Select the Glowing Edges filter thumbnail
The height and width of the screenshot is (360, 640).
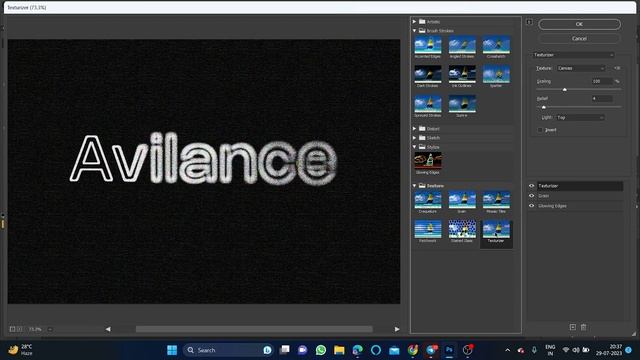click(x=427, y=161)
